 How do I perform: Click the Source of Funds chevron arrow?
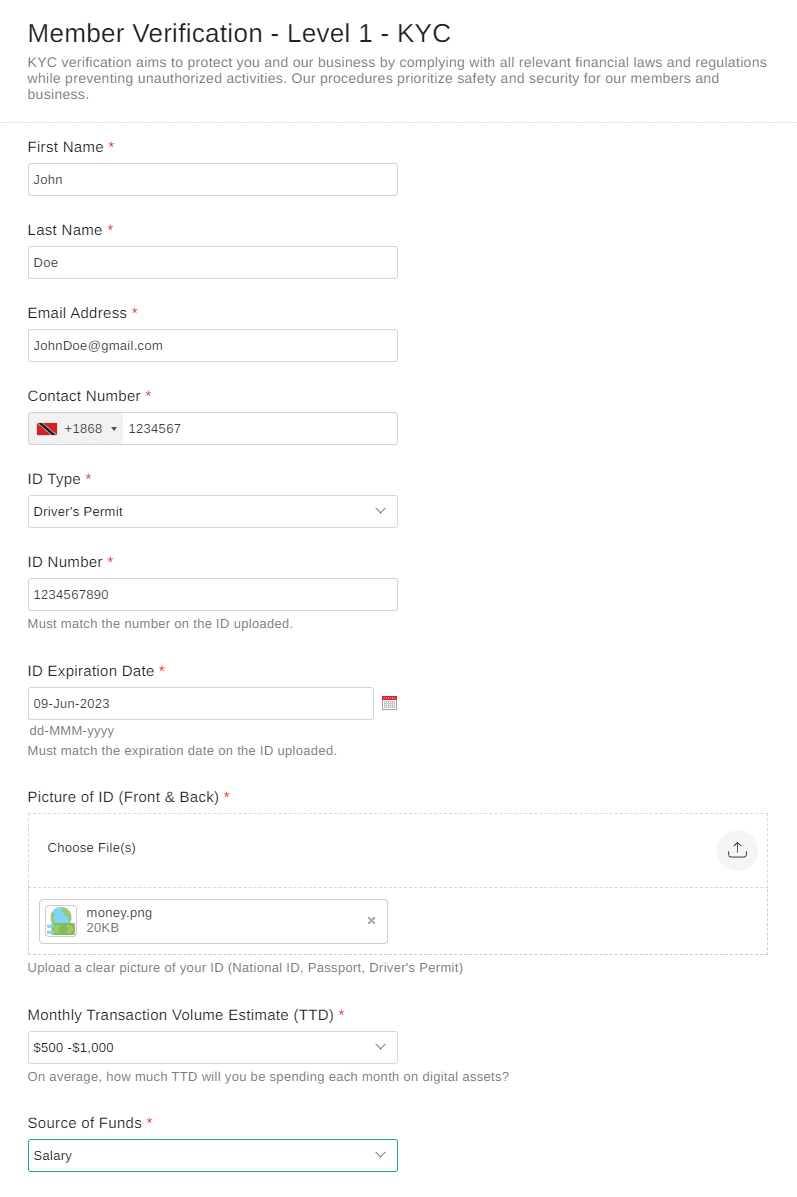(380, 1156)
